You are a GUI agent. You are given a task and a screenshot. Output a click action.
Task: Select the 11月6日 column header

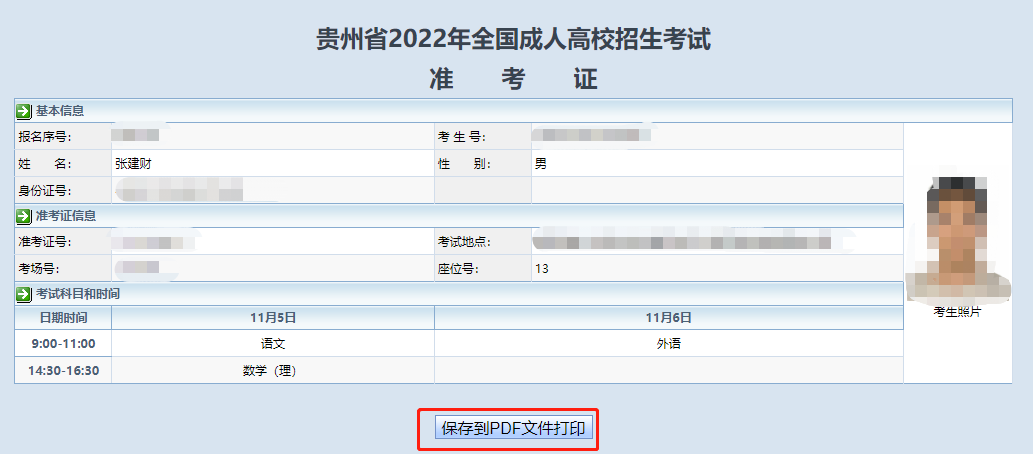(x=668, y=318)
